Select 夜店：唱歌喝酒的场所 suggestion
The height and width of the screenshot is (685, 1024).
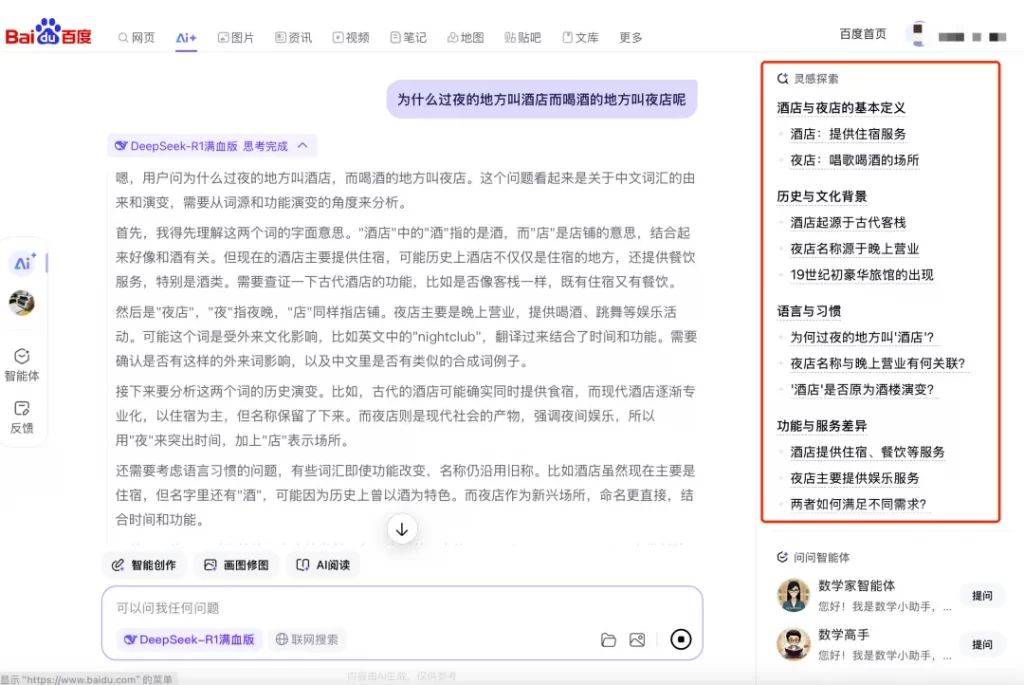coord(854,160)
